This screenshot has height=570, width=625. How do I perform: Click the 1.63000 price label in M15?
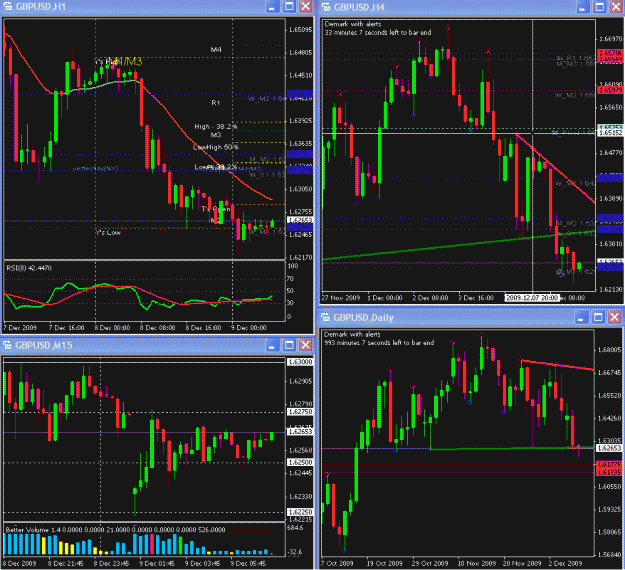tap(300, 362)
